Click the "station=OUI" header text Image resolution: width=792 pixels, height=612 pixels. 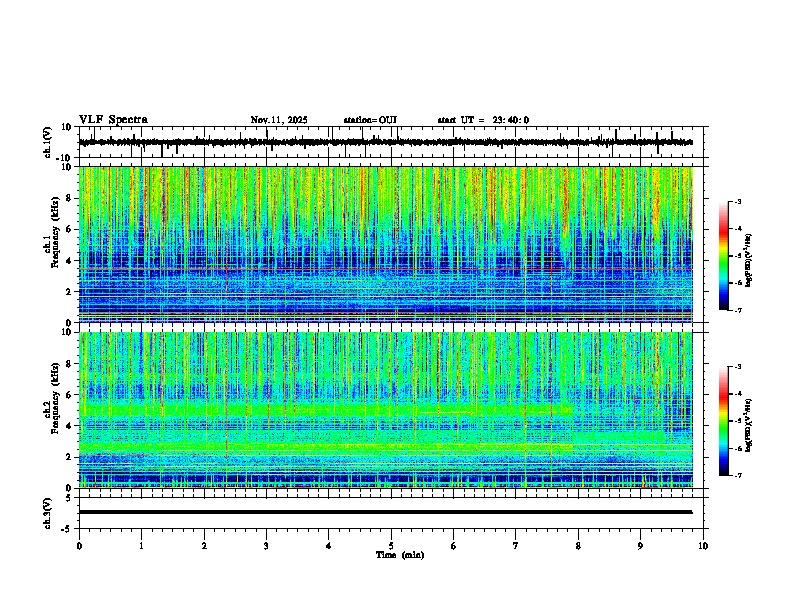tap(370, 120)
